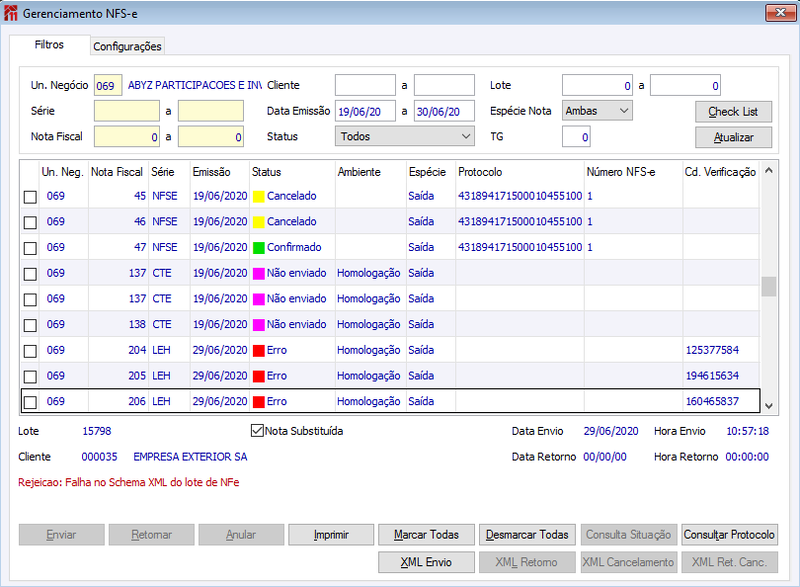
Task: Click the XML Envio button
Action: coord(426,562)
